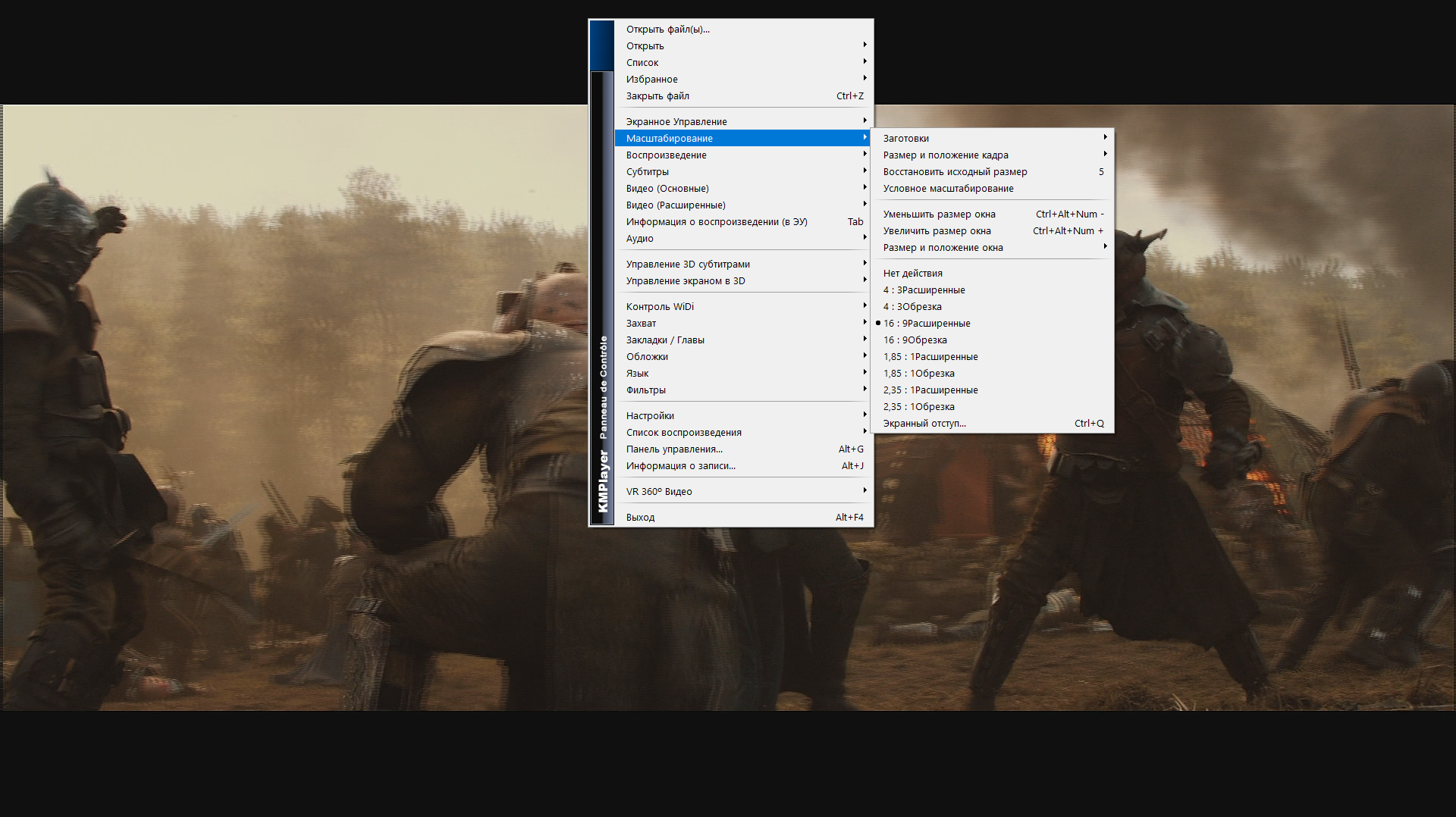
Task: Click the KMPlayer vertical banner strip
Action: point(602,303)
